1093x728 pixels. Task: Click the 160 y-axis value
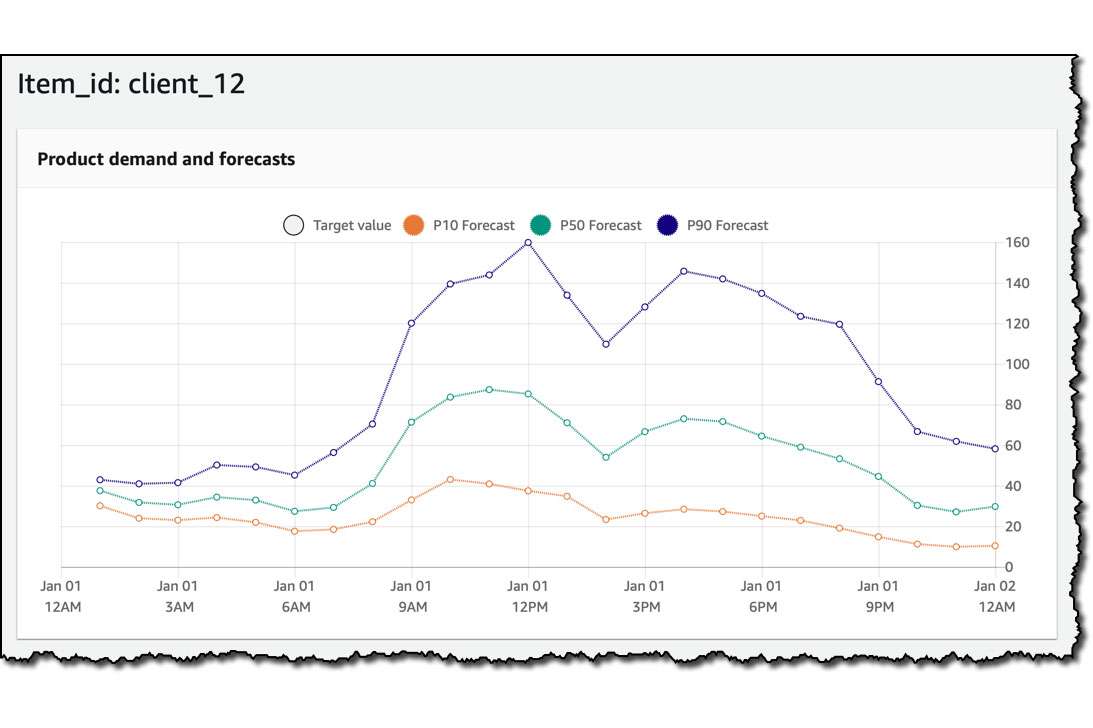point(1017,243)
